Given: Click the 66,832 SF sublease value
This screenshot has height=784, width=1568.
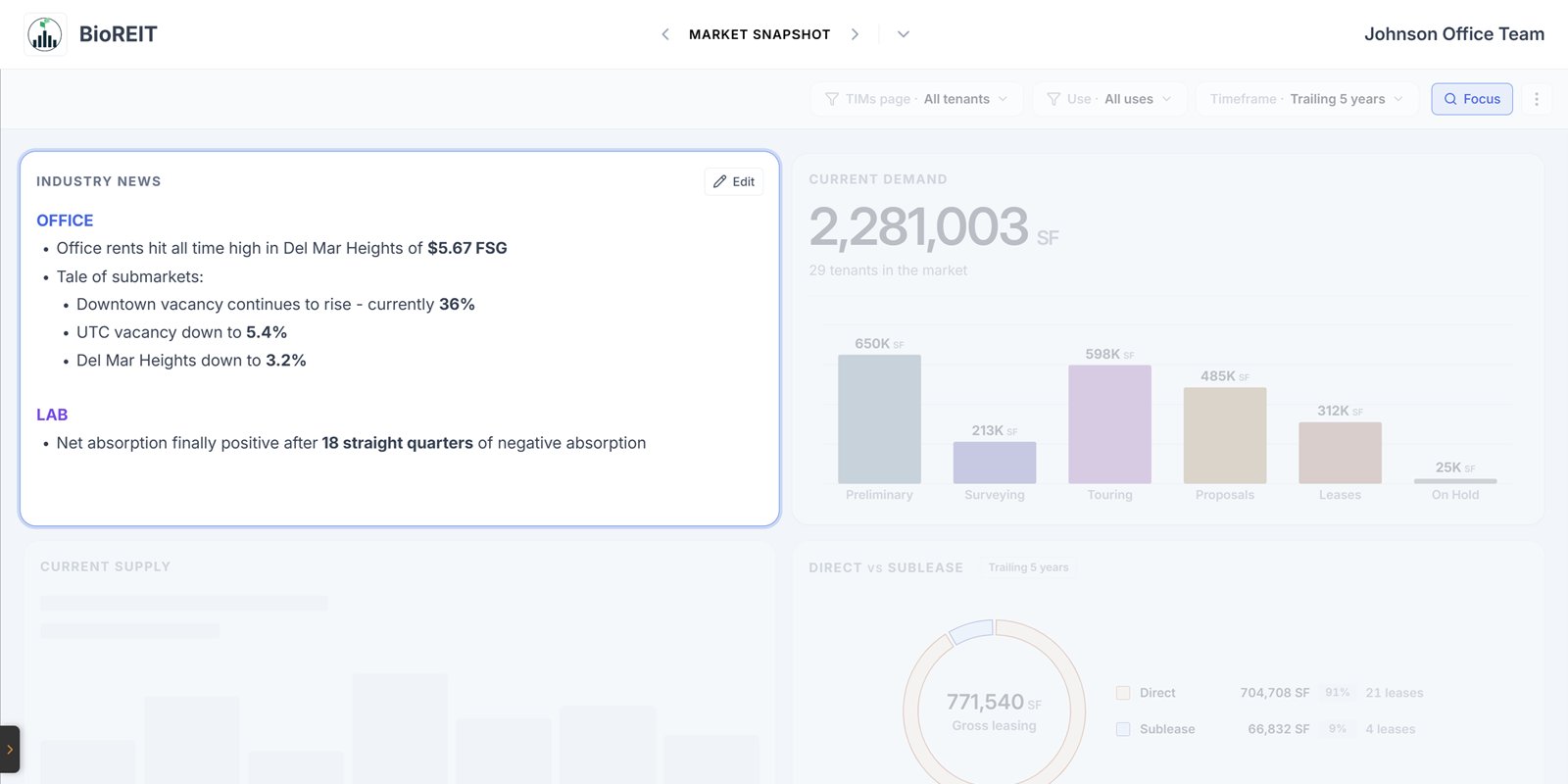Looking at the screenshot, I should tap(1279, 729).
